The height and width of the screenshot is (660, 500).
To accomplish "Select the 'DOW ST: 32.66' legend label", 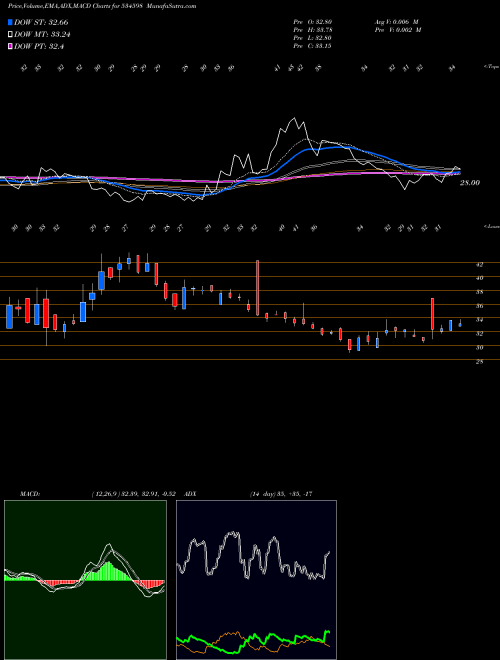I will click(x=41, y=22).
